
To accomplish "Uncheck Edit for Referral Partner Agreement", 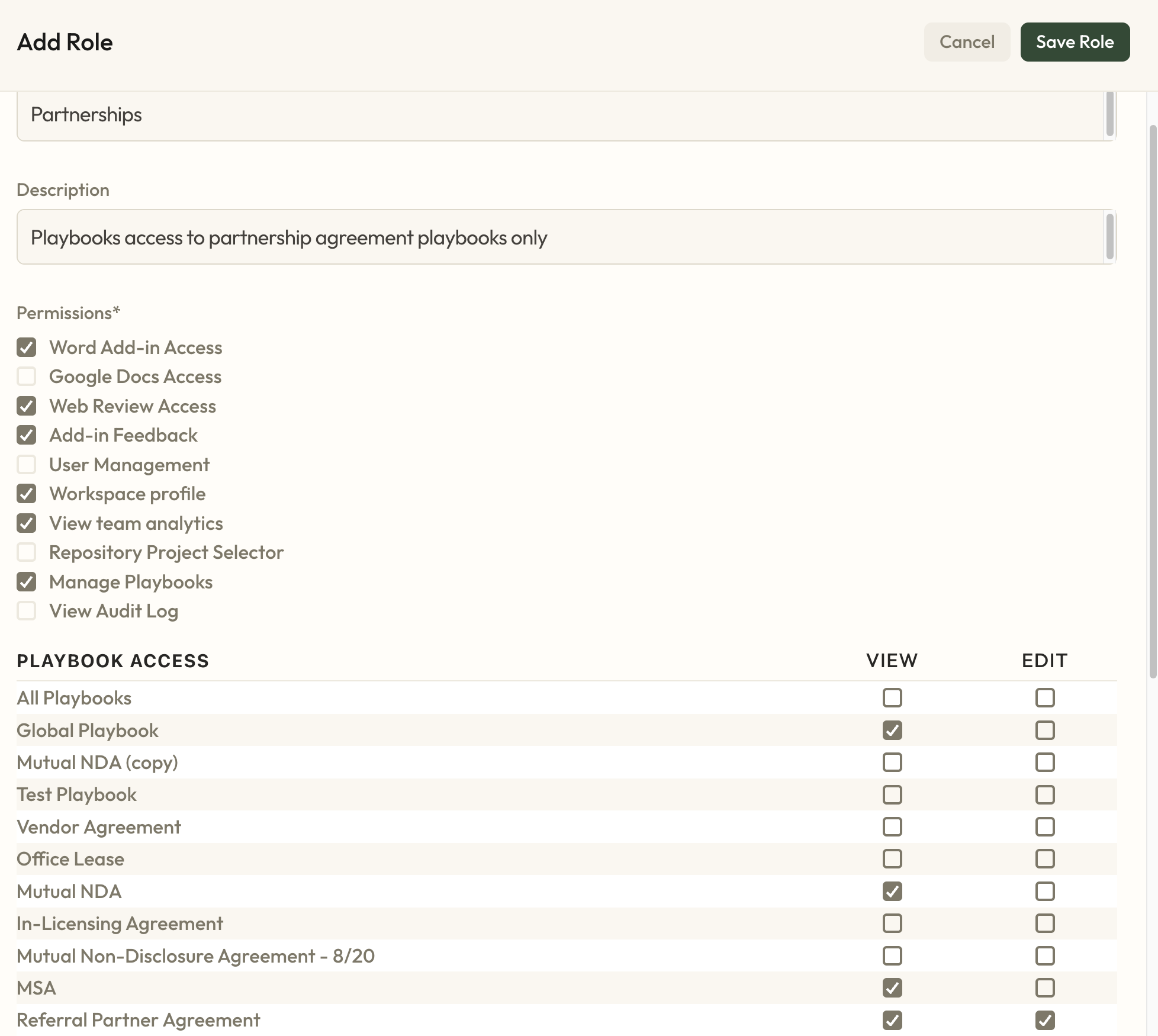I will point(1044,1020).
